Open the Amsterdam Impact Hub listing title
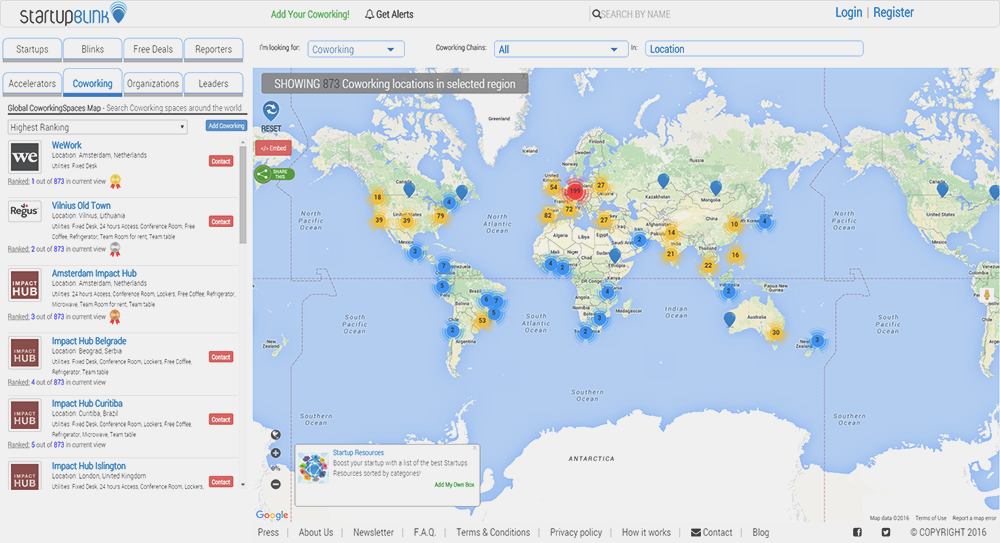The height and width of the screenshot is (543, 1000). 94,273
